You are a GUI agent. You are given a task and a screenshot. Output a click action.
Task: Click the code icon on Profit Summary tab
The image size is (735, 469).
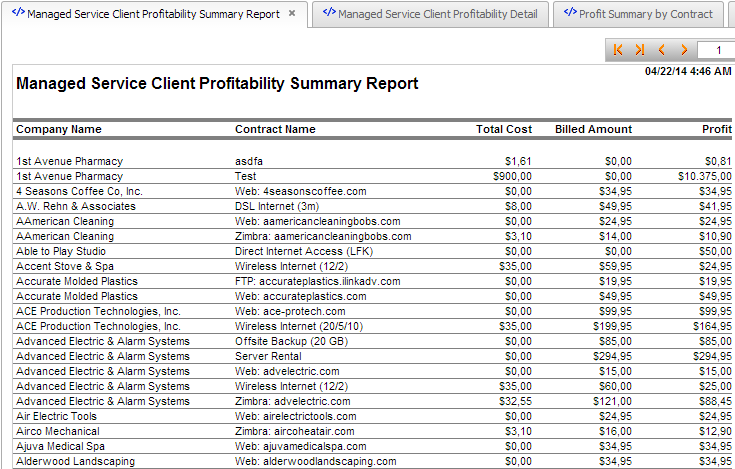[x=570, y=12]
